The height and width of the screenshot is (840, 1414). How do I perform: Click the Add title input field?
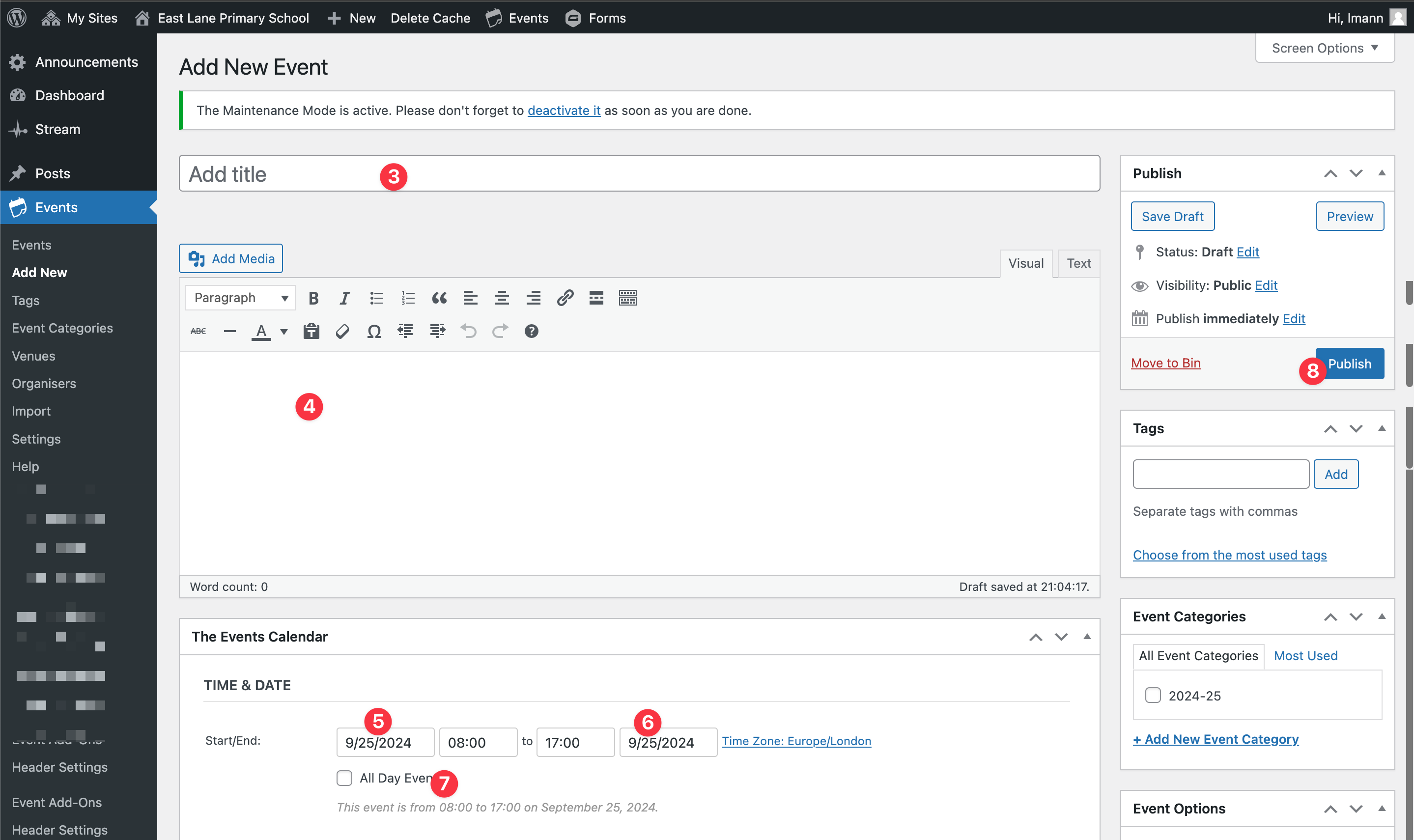coord(639,174)
